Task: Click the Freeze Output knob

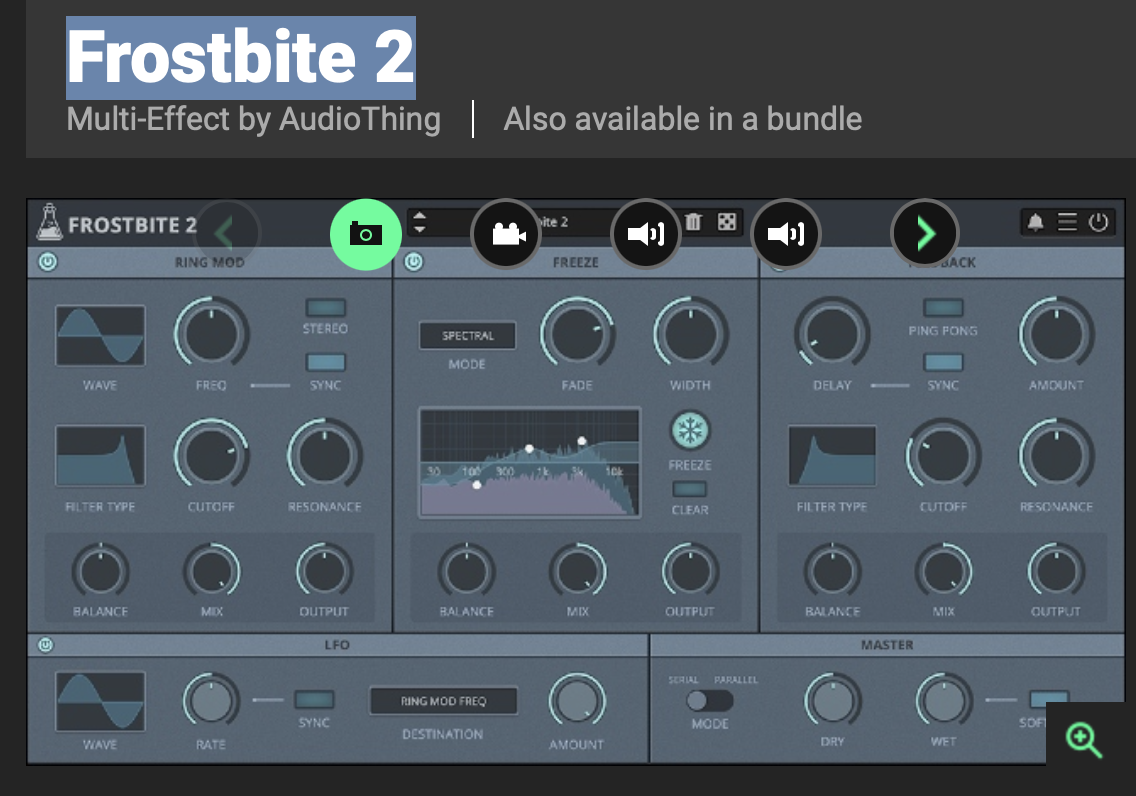Action: coord(690,571)
